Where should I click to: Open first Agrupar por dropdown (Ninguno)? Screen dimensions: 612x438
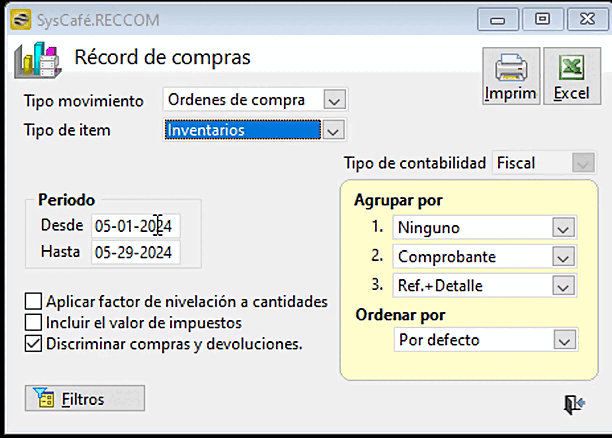point(564,227)
